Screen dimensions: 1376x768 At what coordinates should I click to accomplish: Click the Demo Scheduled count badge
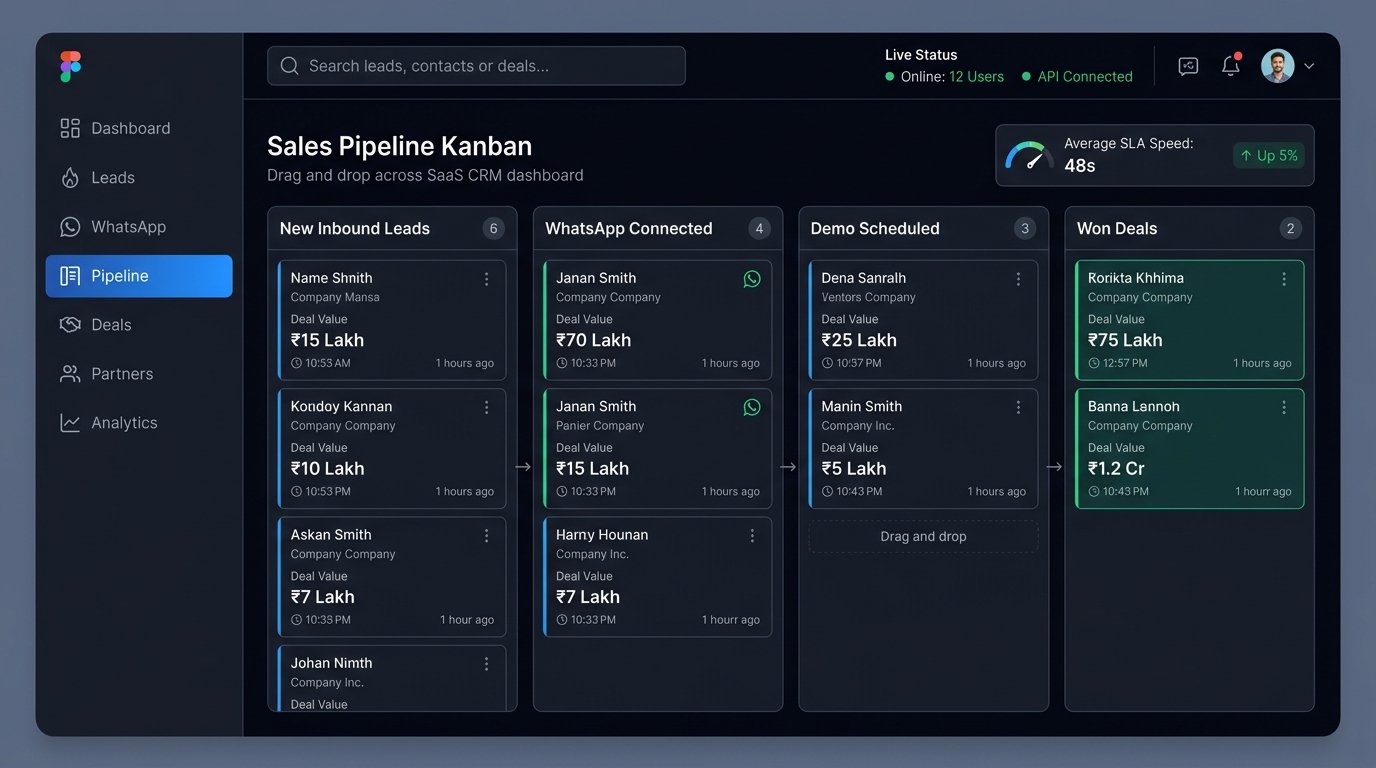click(1025, 228)
